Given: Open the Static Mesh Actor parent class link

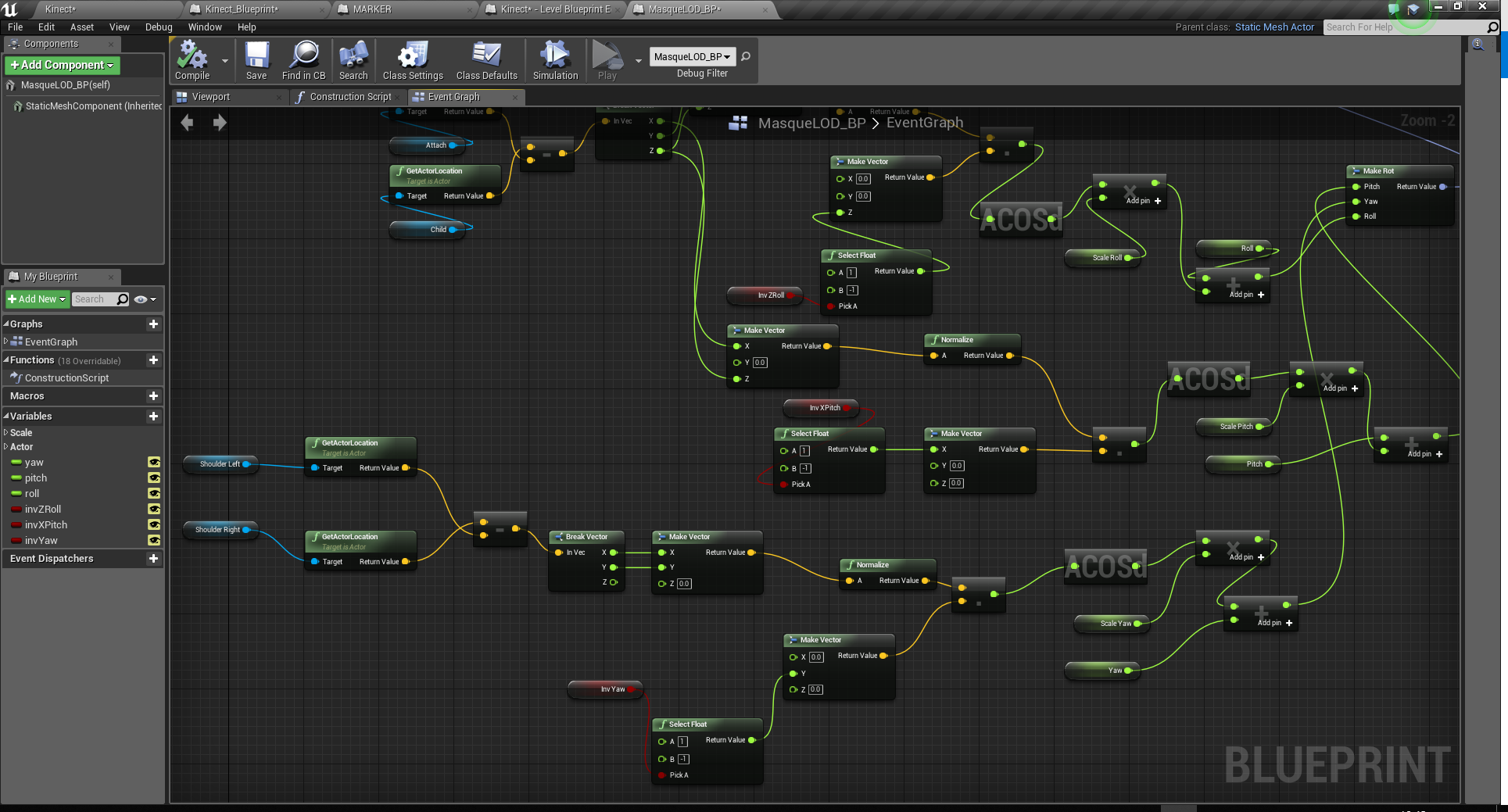Looking at the screenshot, I should (x=1274, y=27).
